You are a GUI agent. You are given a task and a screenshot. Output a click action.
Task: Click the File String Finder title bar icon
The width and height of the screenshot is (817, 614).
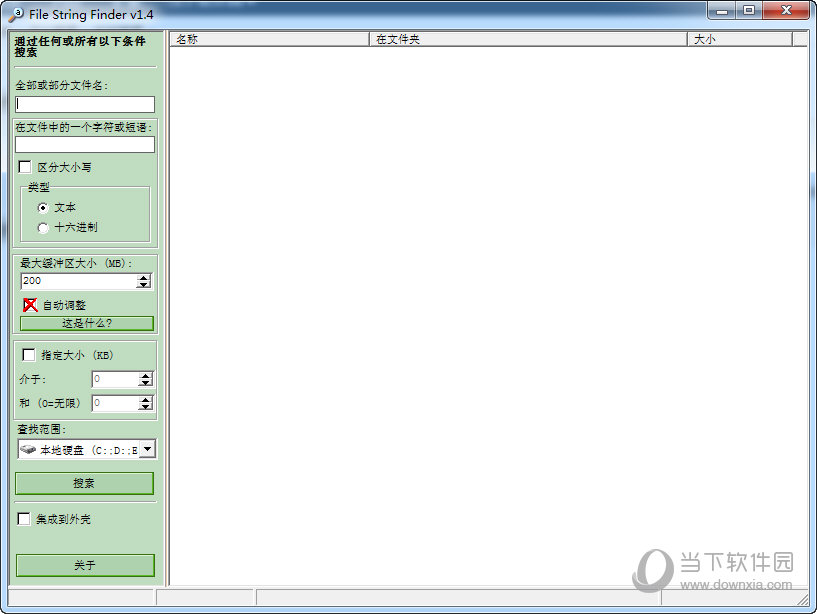[16, 15]
